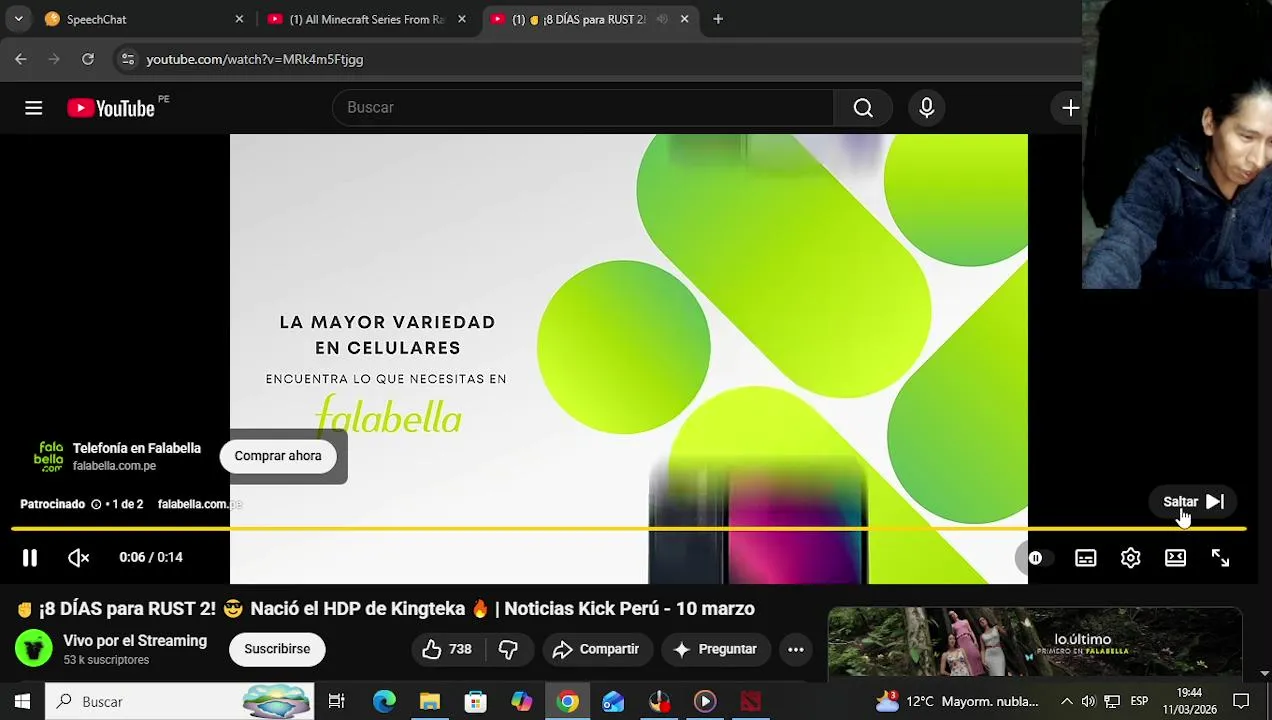Click the Preguntar button
This screenshot has width=1272, height=720.
715,649
